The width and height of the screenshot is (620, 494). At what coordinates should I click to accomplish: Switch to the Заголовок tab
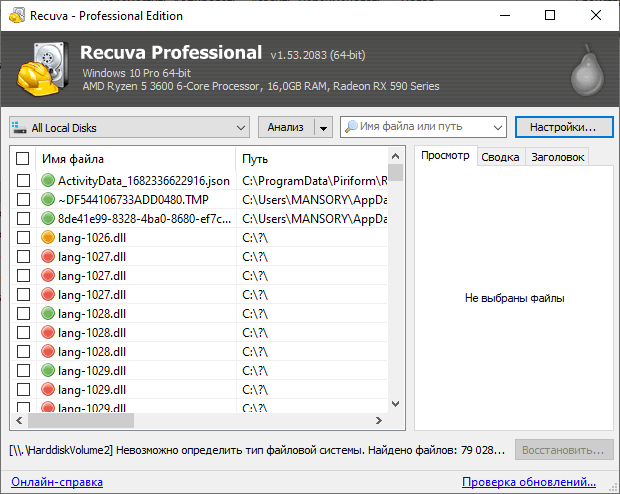click(556, 157)
